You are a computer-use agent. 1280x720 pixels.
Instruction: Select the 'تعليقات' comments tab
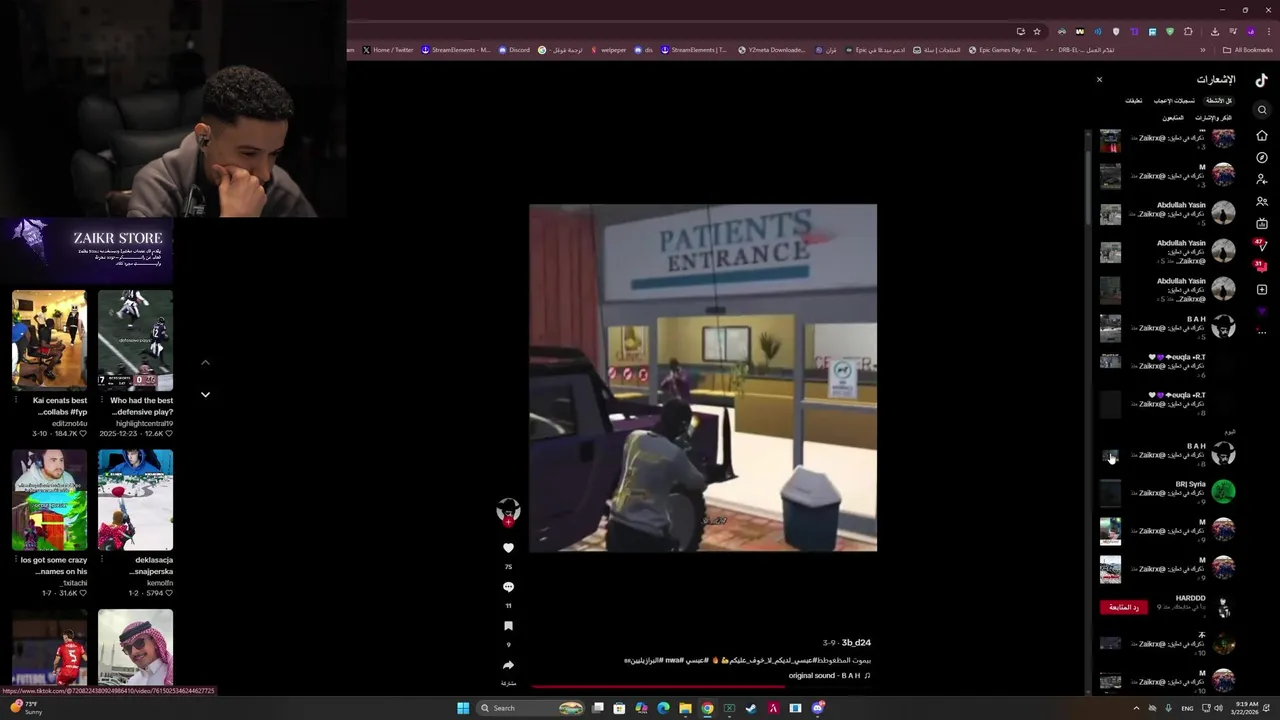coord(1133,101)
